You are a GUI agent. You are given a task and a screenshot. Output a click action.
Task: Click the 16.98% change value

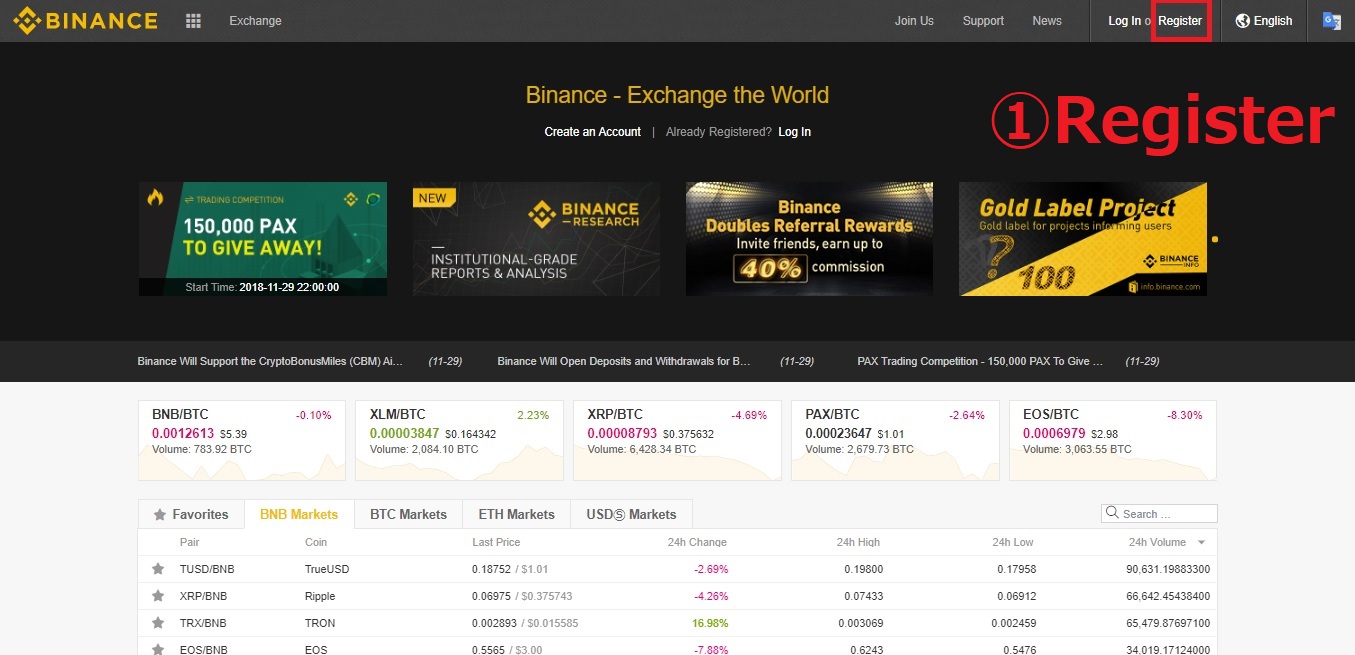709,623
